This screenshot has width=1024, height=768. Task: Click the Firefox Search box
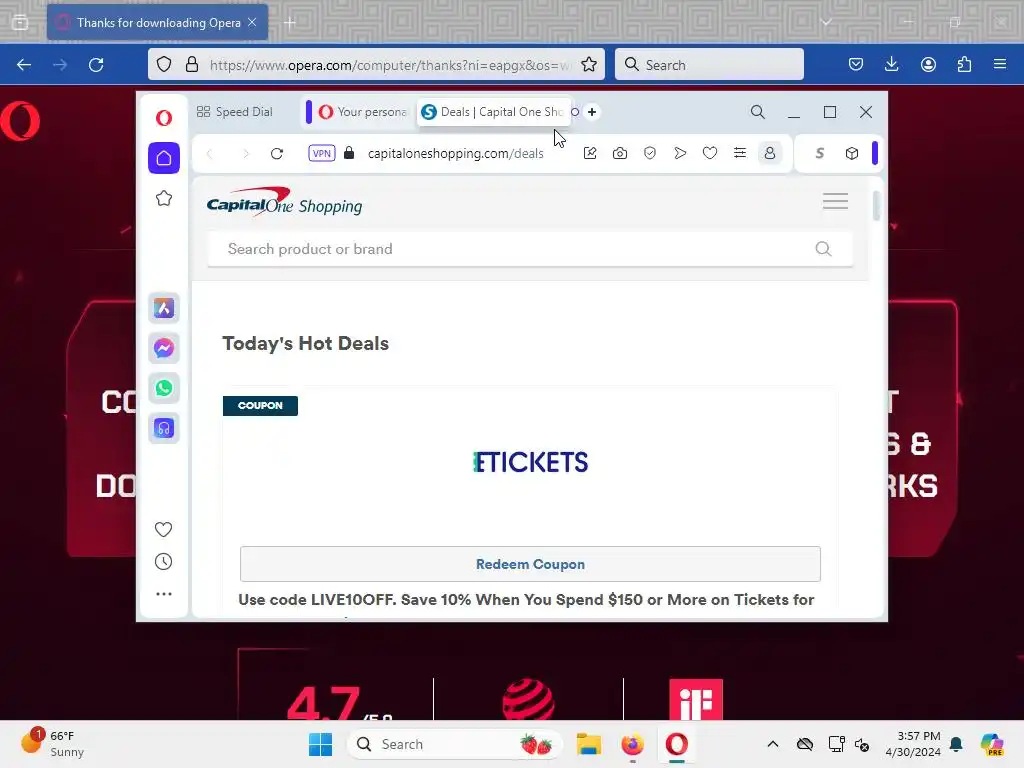pos(709,65)
